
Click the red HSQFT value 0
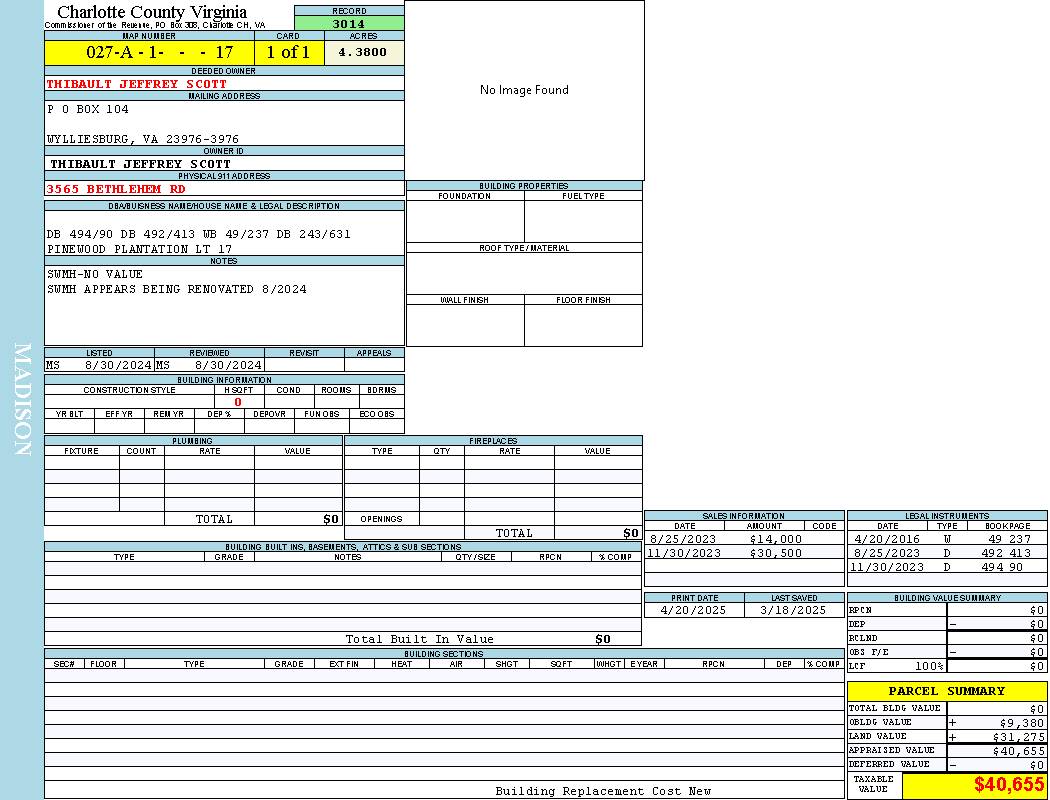coord(238,402)
